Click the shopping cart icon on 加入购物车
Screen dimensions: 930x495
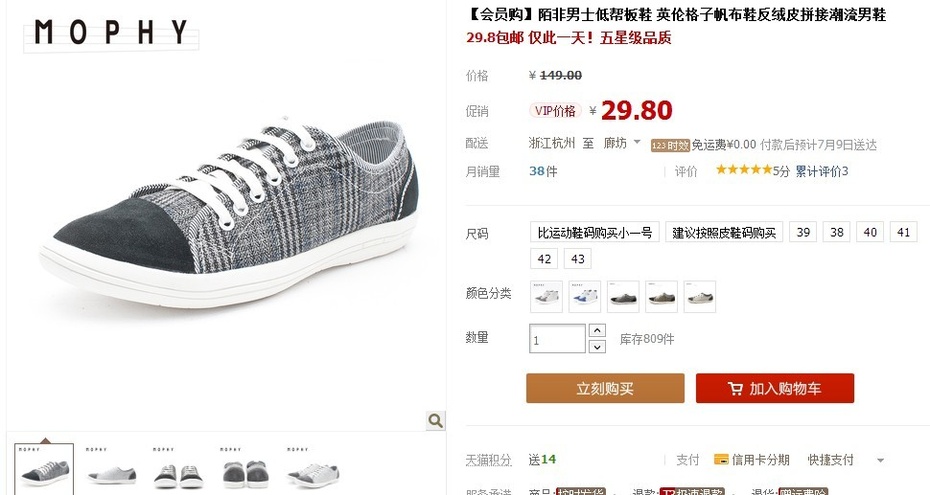(x=735, y=389)
